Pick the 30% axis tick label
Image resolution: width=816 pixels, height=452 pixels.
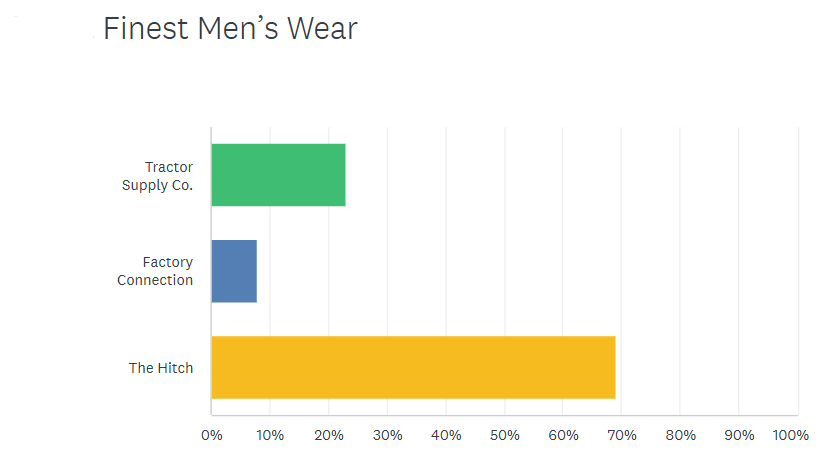tap(387, 435)
